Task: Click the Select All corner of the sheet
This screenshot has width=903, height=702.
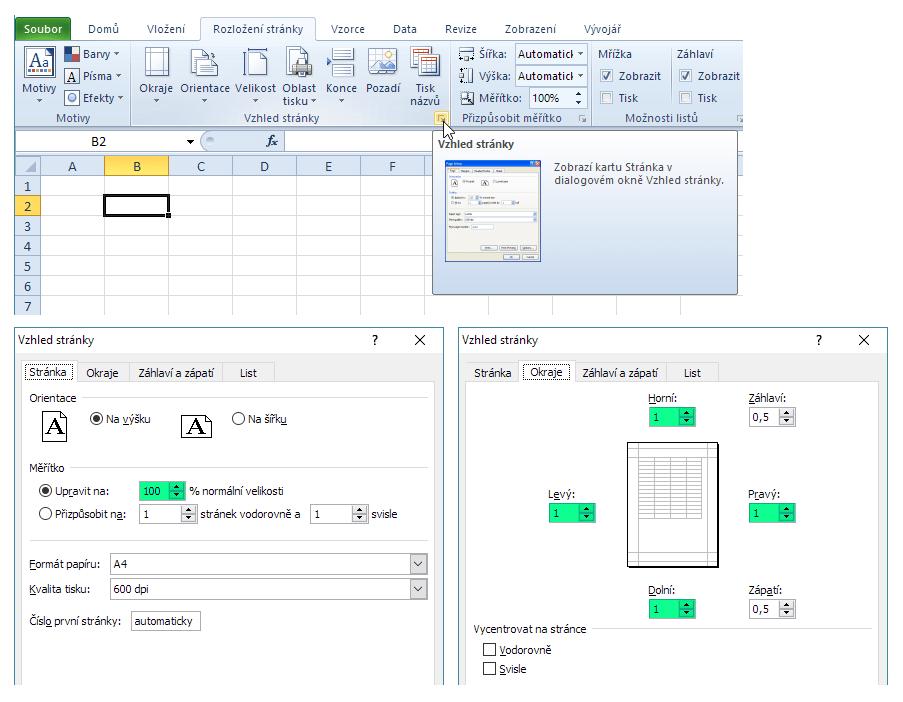Action: [28, 166]
